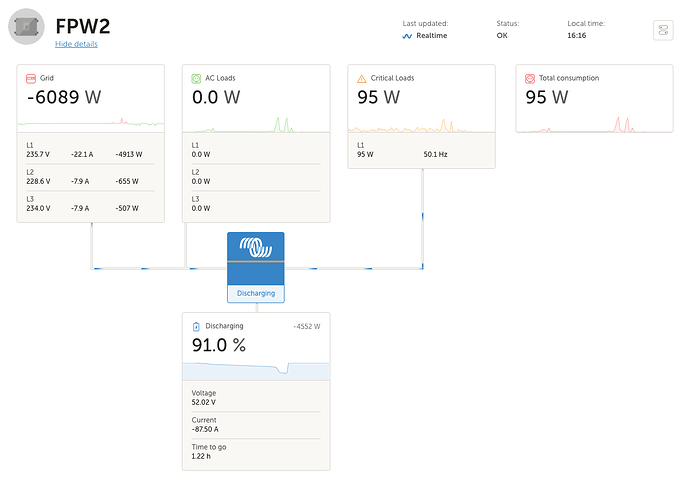Click the Critical Loads sparkline graph
This screenshot has width=690, height=481.
[x=422, y=124]
